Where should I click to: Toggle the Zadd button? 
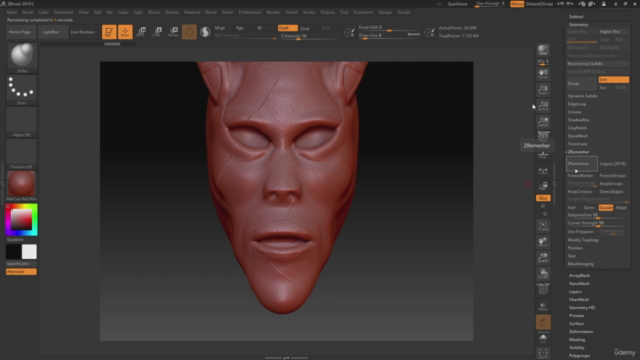pos(287,28)
